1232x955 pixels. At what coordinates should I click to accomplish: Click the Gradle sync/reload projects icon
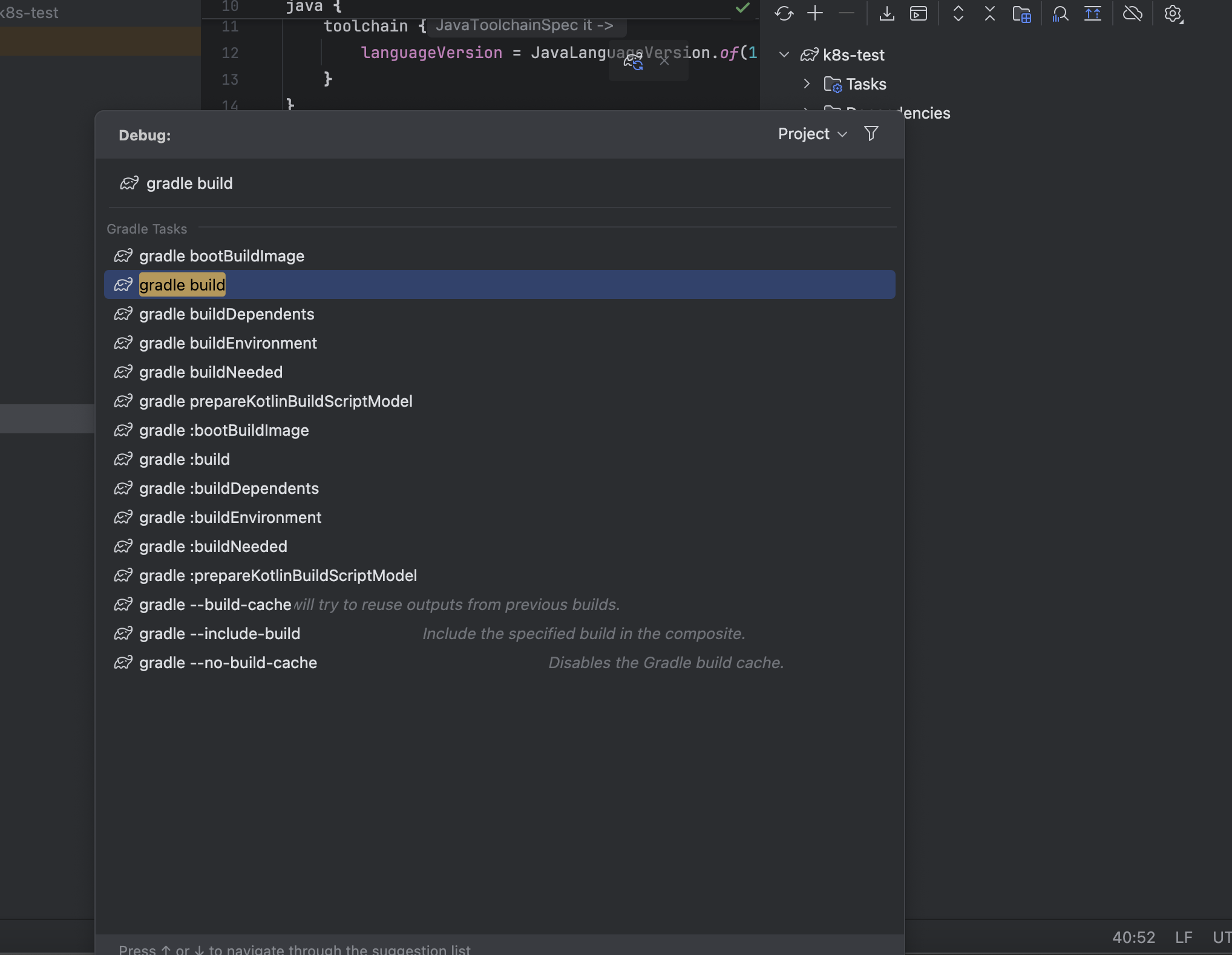784,13
